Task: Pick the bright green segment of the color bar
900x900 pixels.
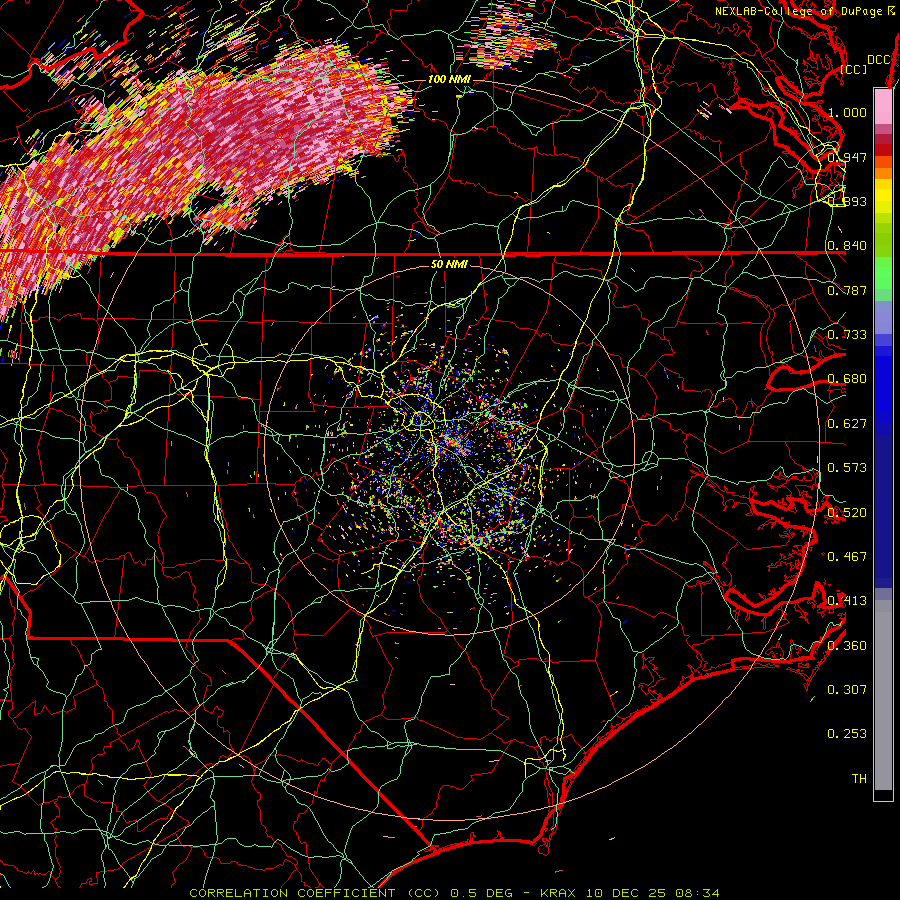Action: pyautogui.click(x=883, y=274)
